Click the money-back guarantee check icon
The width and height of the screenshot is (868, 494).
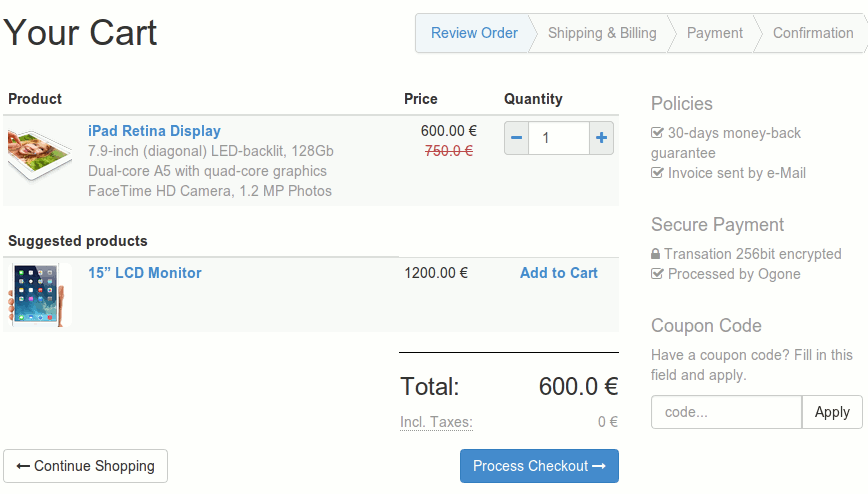coord(657,133)
